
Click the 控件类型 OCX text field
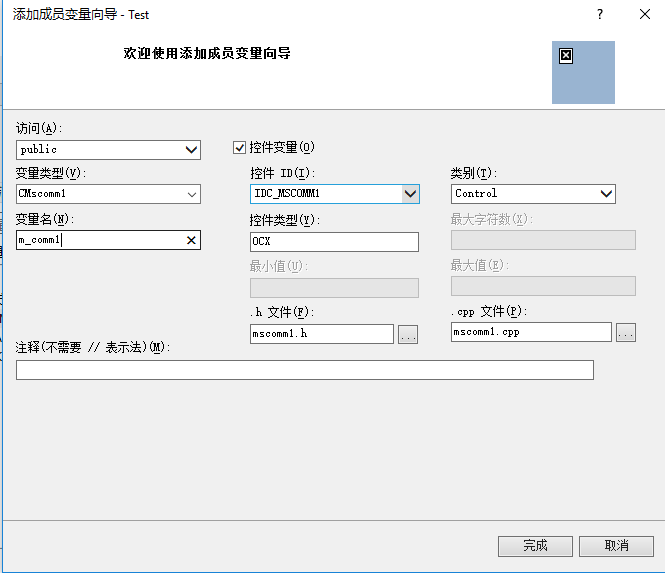(x=334, y=241)
